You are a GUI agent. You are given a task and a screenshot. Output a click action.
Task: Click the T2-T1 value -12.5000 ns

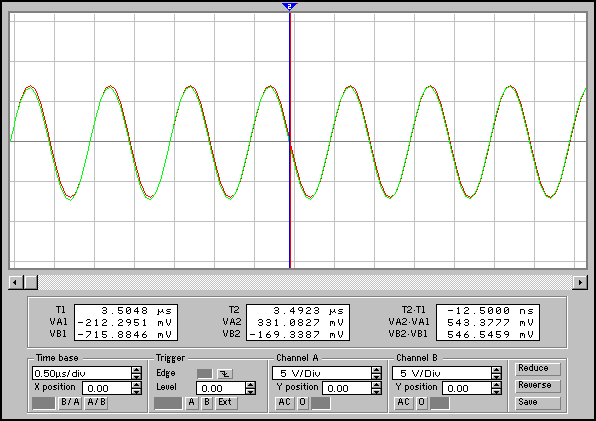491,311
